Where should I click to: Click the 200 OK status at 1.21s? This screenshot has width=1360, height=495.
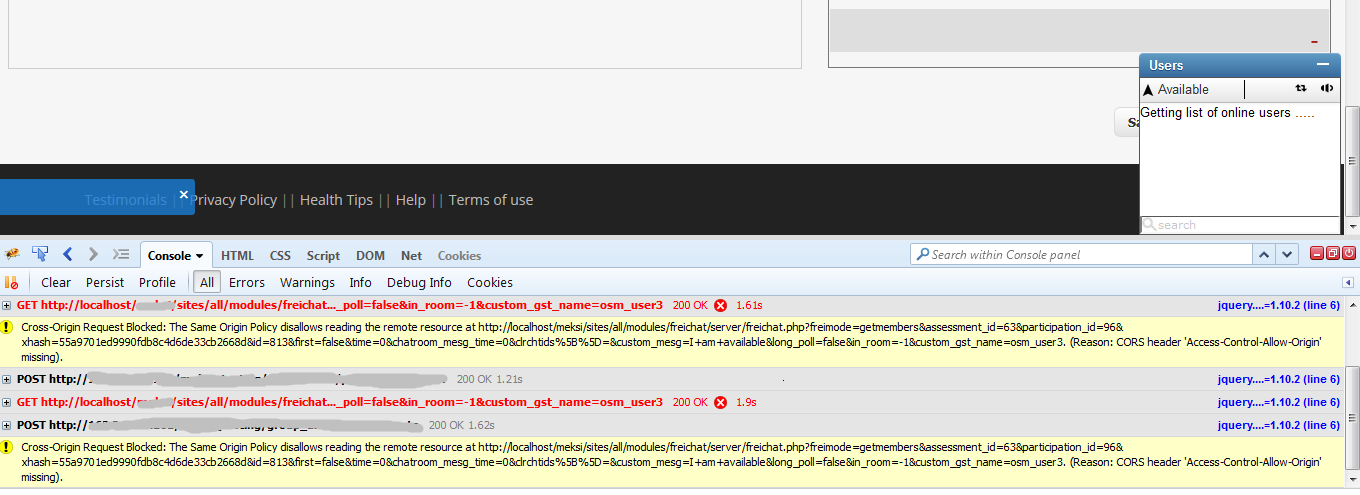[474, 379]
